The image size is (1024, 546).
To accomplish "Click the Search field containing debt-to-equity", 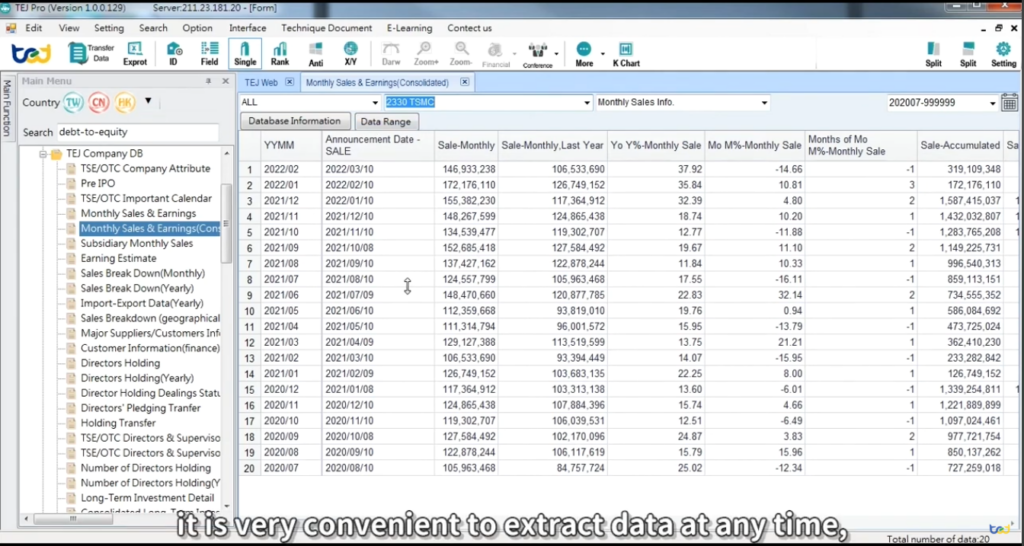I will coord(138,132).
